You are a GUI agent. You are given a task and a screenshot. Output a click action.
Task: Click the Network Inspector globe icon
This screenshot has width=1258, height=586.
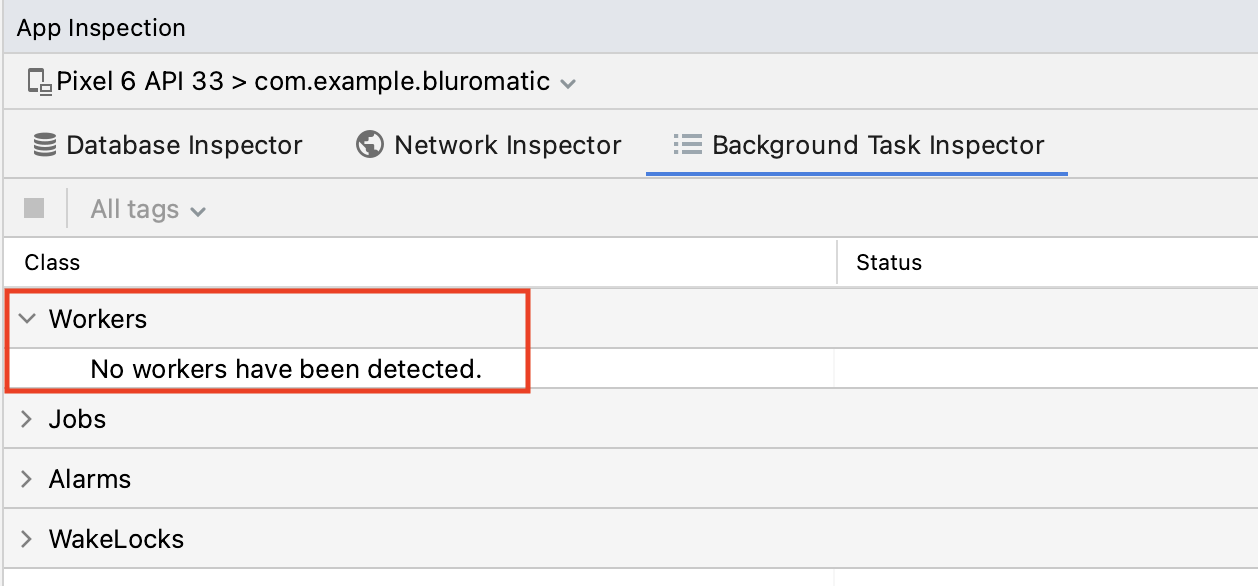coord(370,145)
